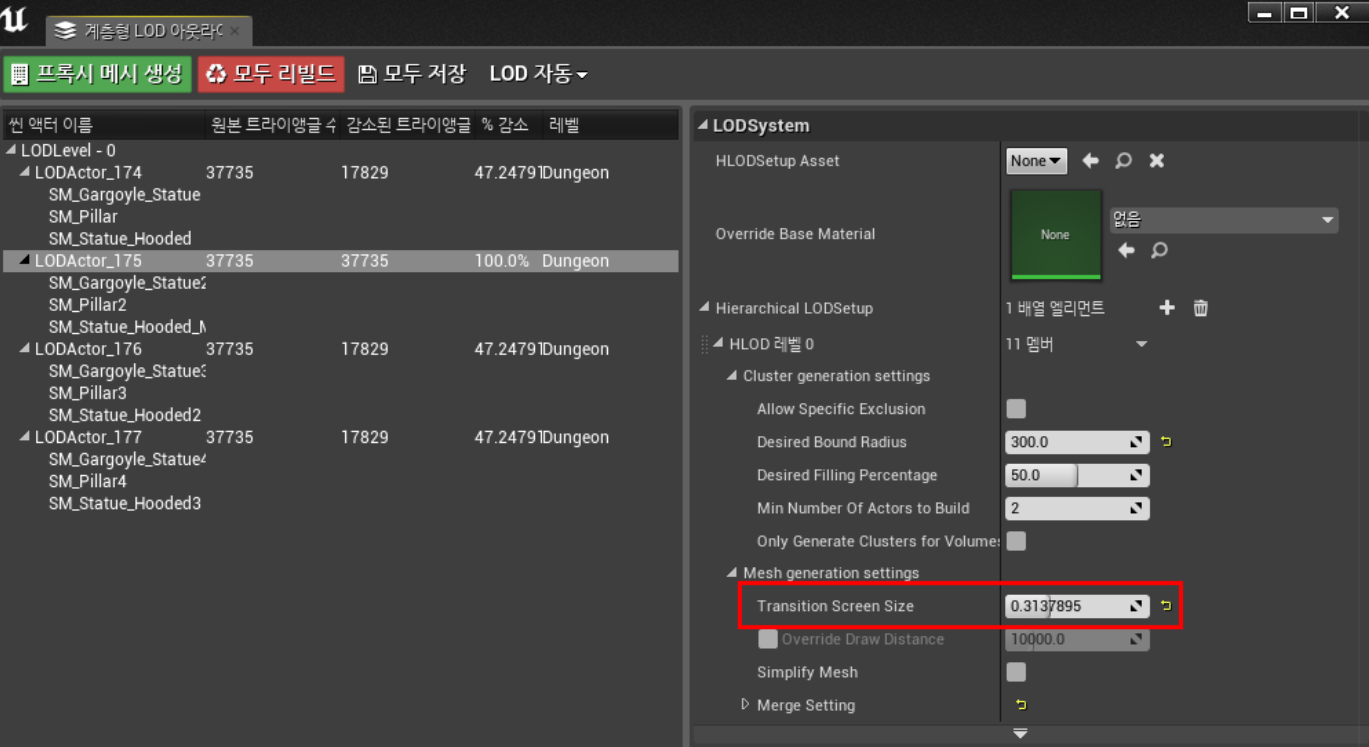Viewport: 1369px width, 747px height.
Task: Select SM_Statue_Hooded3 item
Action: coord(125,503)
